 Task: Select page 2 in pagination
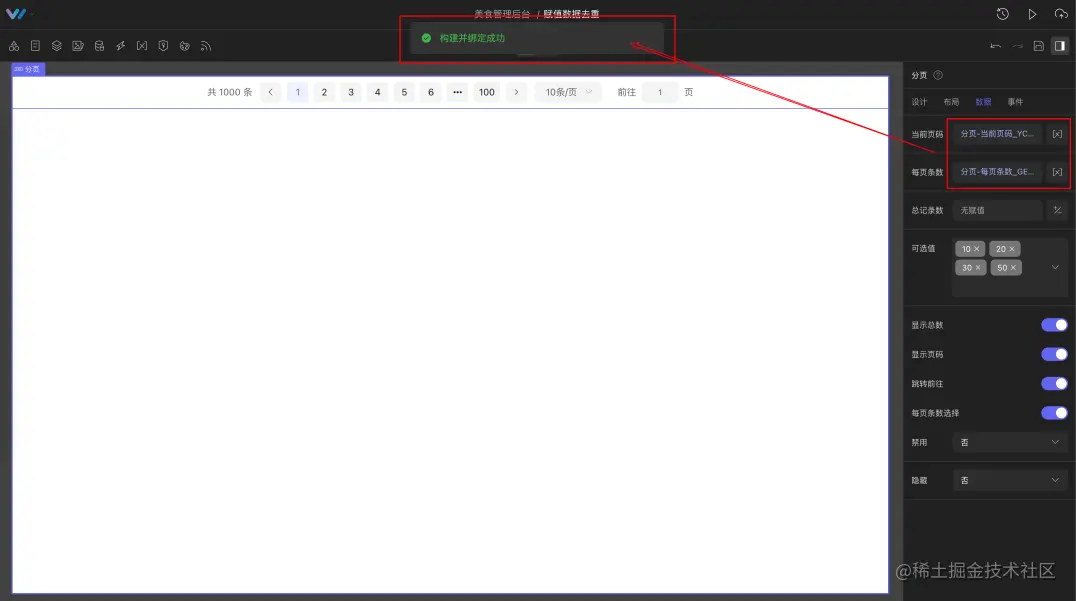[x=324, y=92]
